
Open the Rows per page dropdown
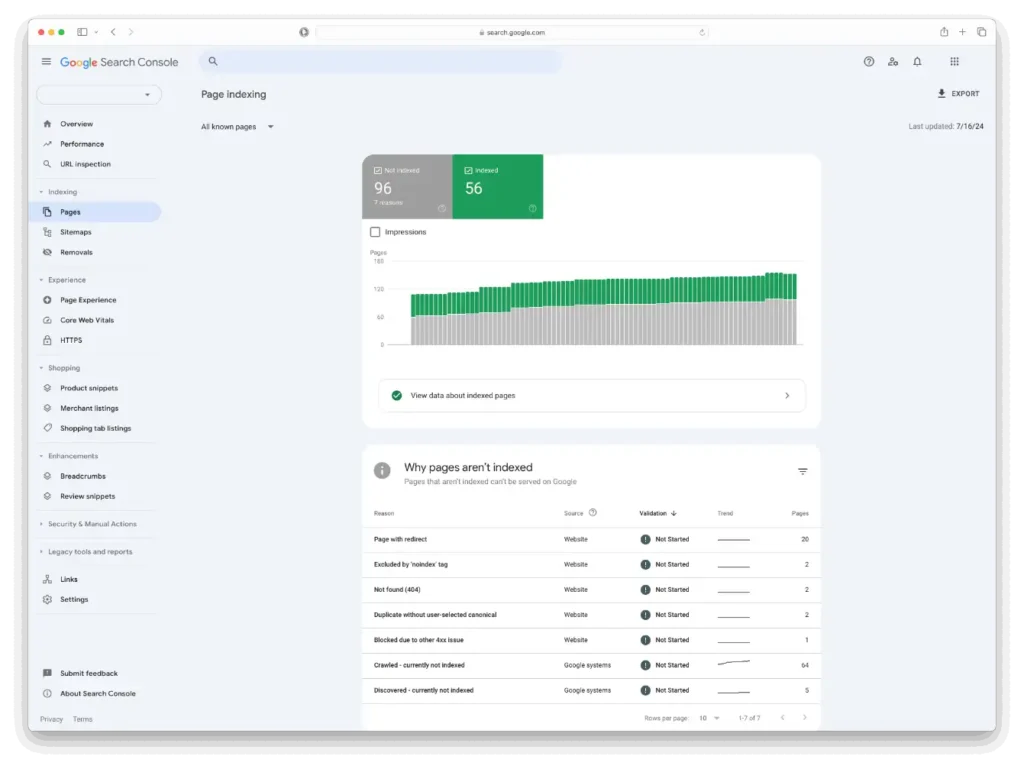pos(709,718)
